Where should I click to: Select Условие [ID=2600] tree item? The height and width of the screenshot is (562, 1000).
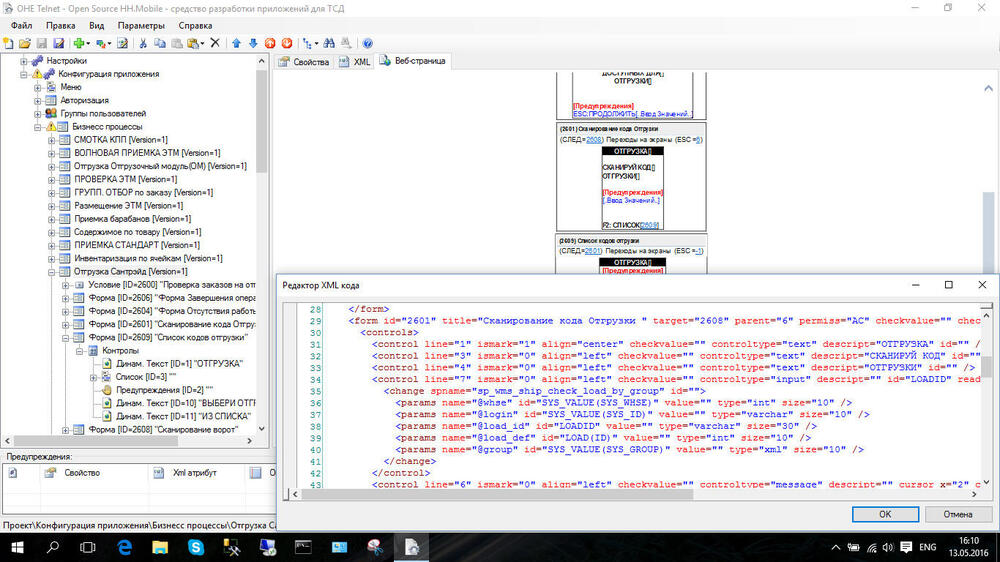(x=172, y=285)
